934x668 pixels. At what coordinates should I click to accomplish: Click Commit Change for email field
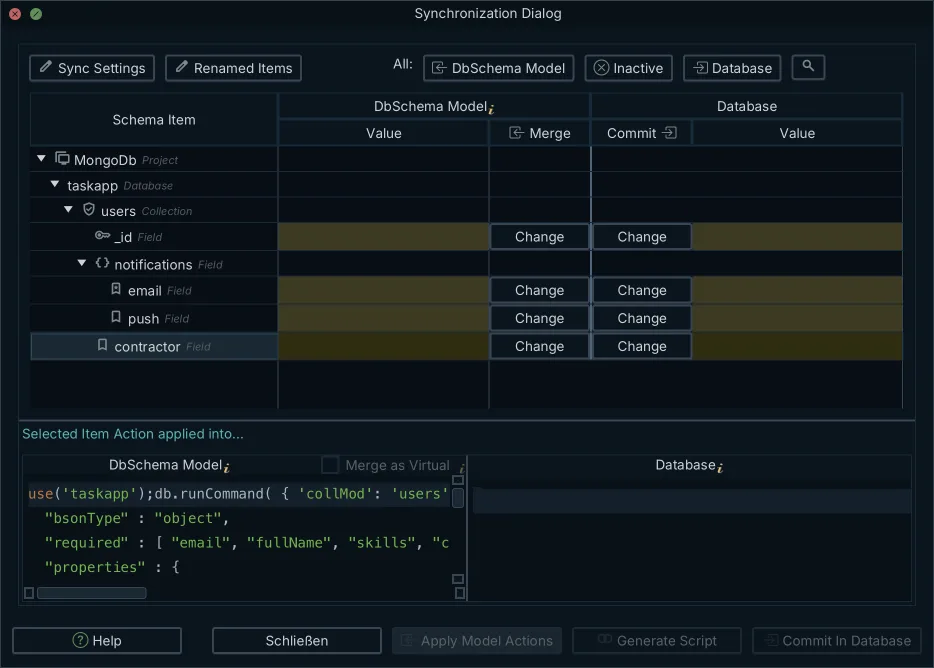(642, 290)
